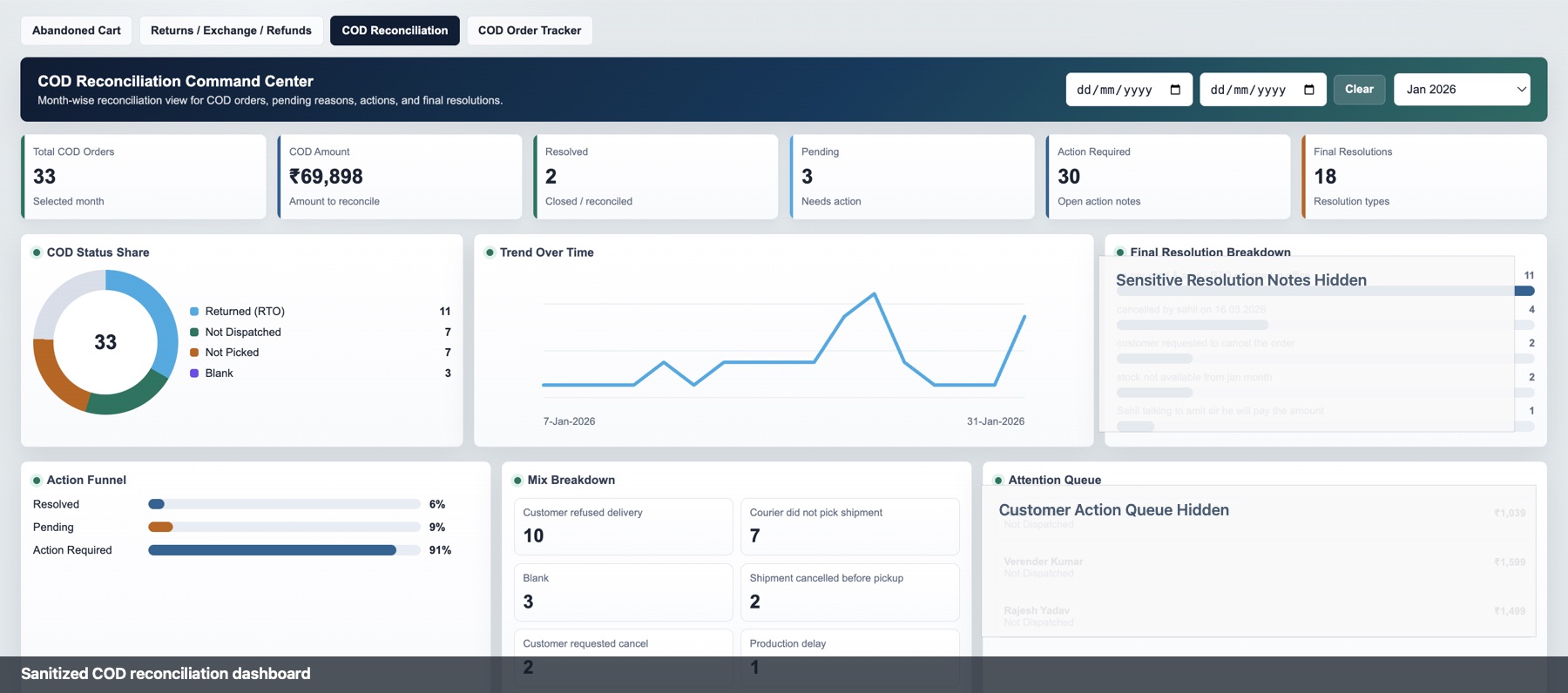Viewport: 1568px width, 693px height.
Task: Open the COD Order Tracker tab
Action: (530, 30)
